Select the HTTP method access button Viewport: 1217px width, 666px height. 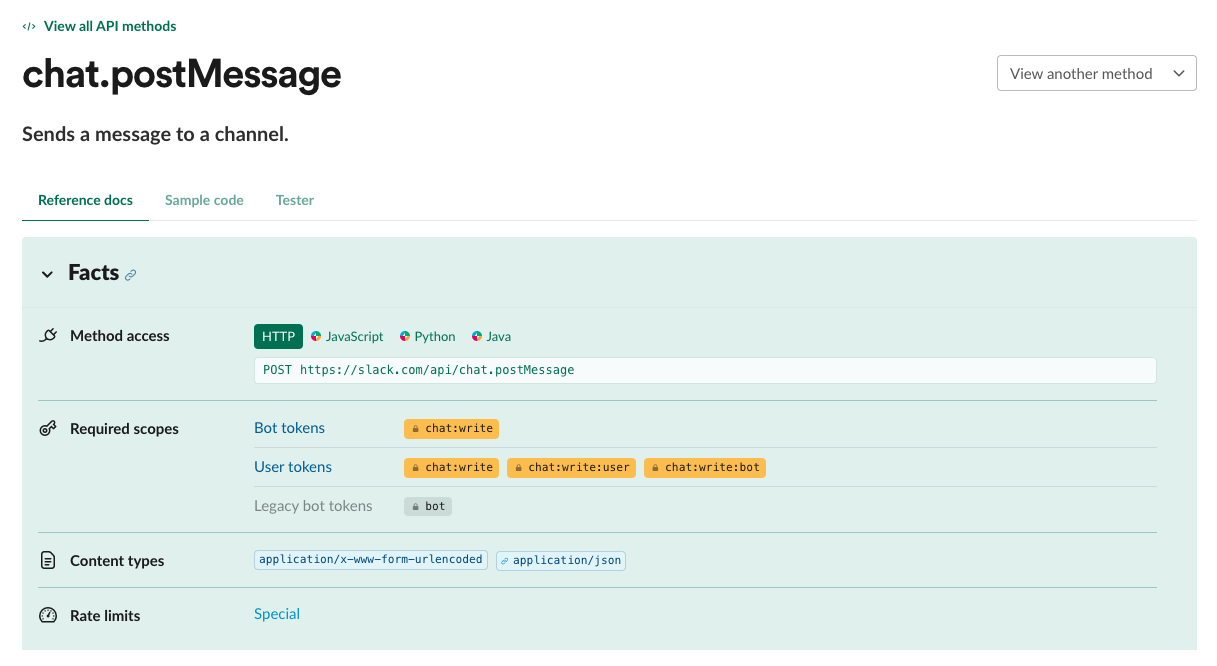278,336
